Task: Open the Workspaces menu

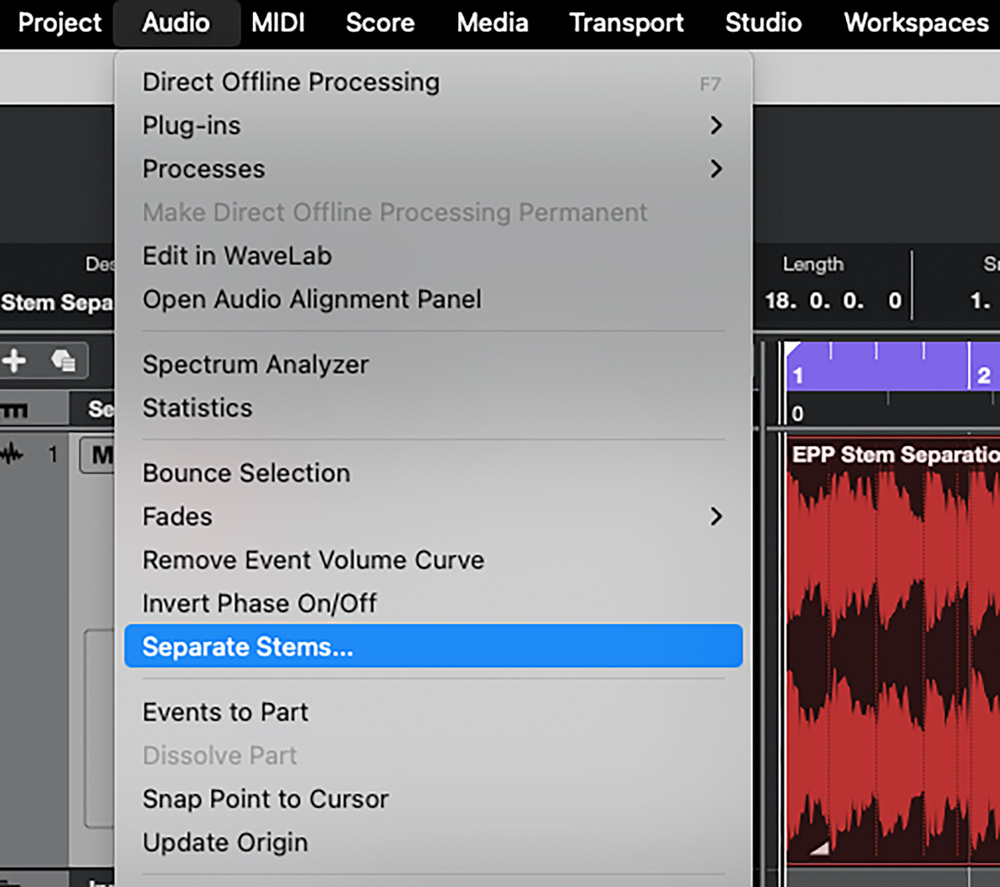Action: click(916, 23)
